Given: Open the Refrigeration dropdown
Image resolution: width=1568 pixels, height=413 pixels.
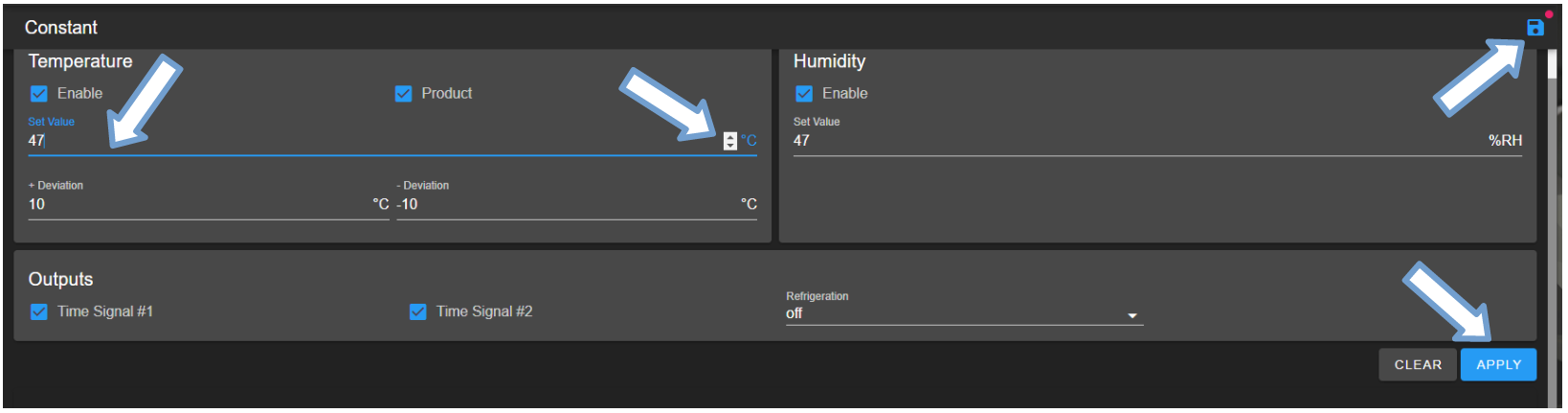Looking at the screenshot, I should 964,314.
